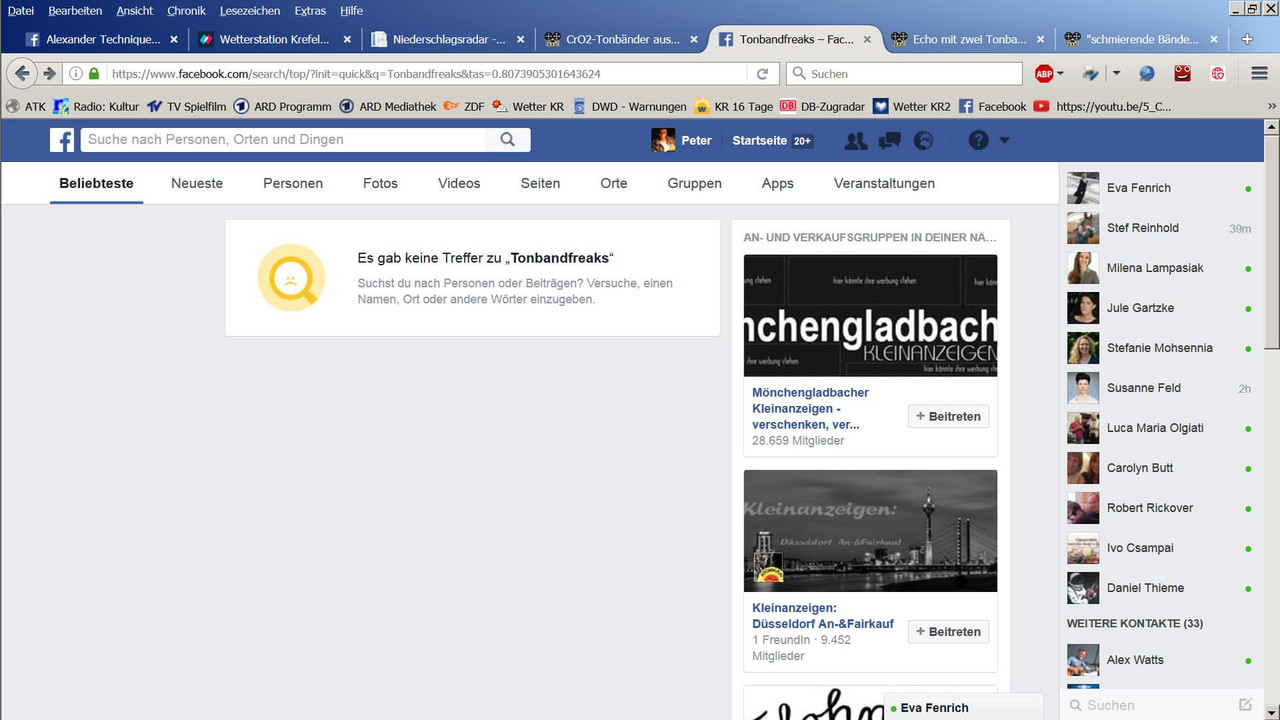Open the Firefox hamburger menu
1280x720 pixels.
click(x=1259, y=73)
